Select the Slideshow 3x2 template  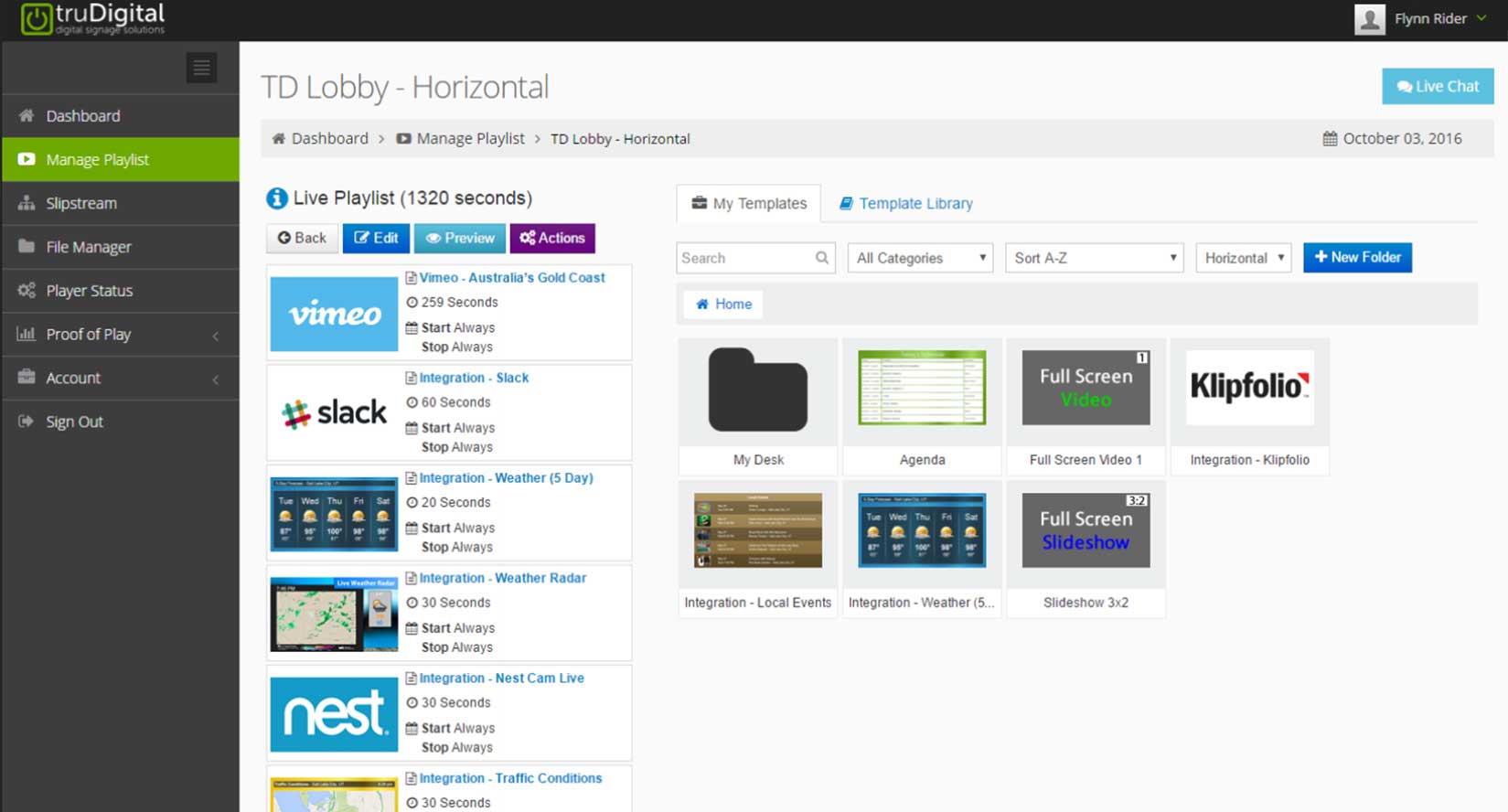tap(1086, 549)
